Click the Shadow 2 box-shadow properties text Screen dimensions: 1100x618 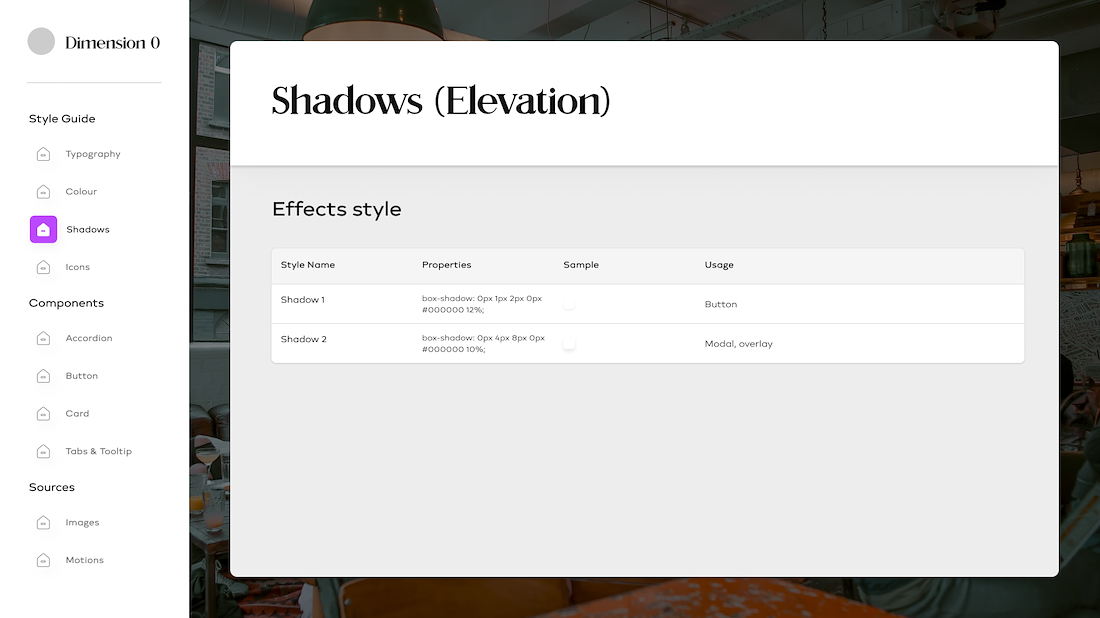point(483,344)
